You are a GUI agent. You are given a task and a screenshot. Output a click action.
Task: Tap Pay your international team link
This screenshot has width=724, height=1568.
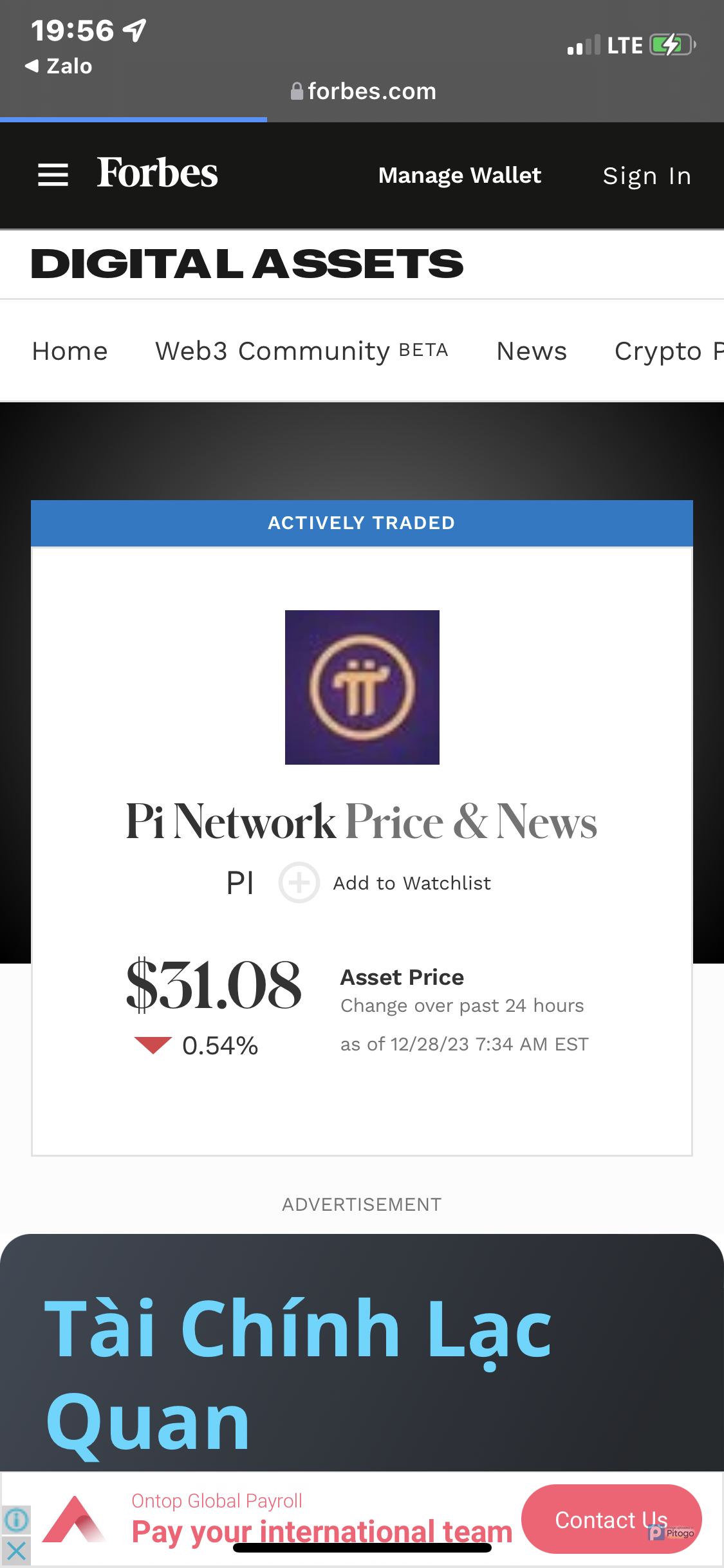[x=322, y=1532]
